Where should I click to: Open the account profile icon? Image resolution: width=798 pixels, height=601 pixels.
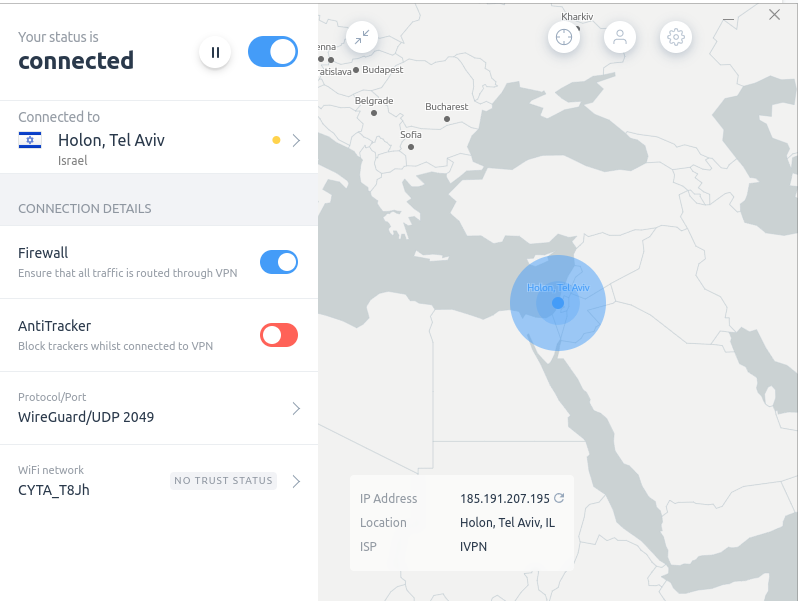pyautogui.click(x=620, y=37)
